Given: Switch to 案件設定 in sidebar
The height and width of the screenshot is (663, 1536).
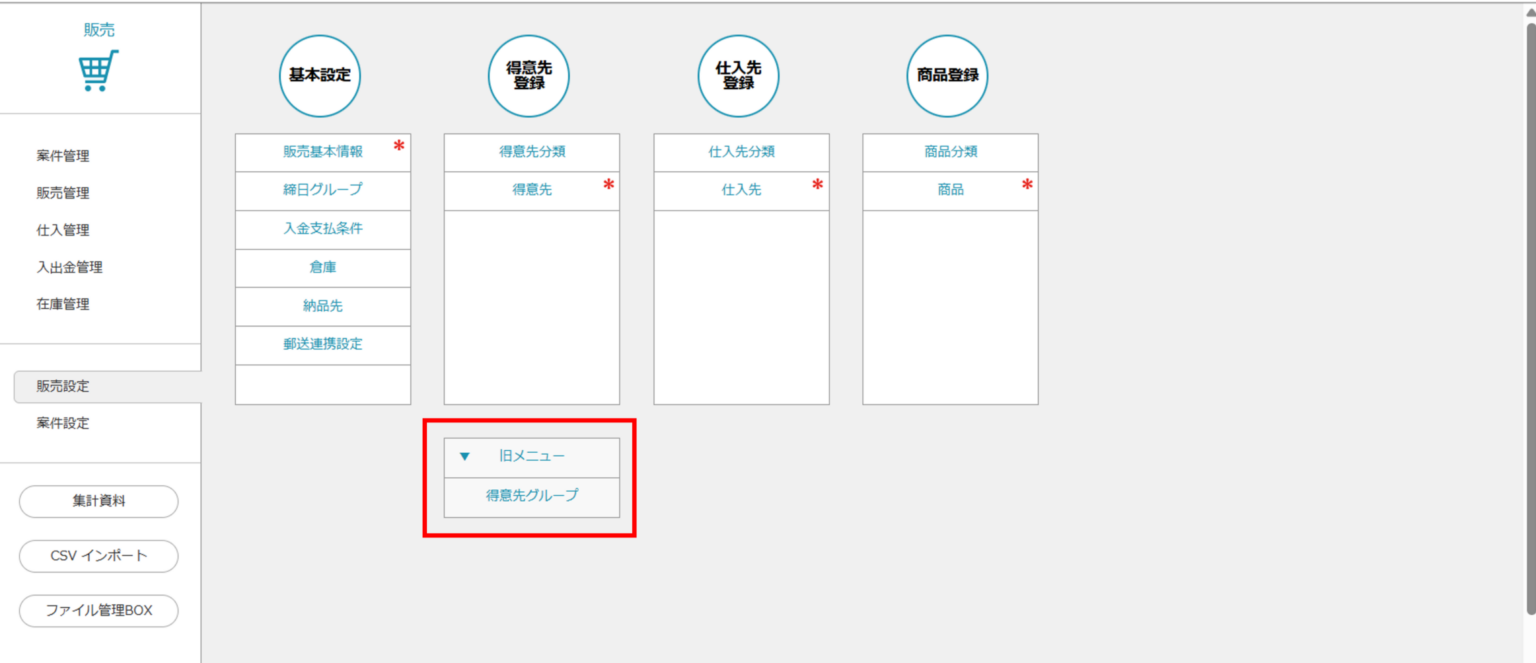Looking at the screenshot, I should coord(63,423).
